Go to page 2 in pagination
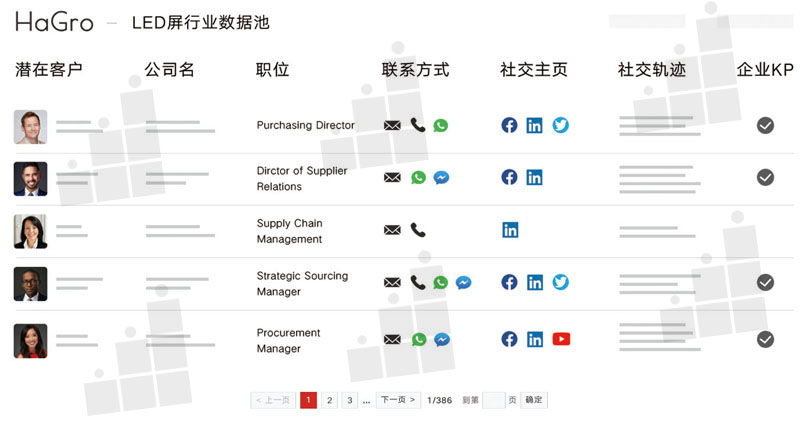 329,400
